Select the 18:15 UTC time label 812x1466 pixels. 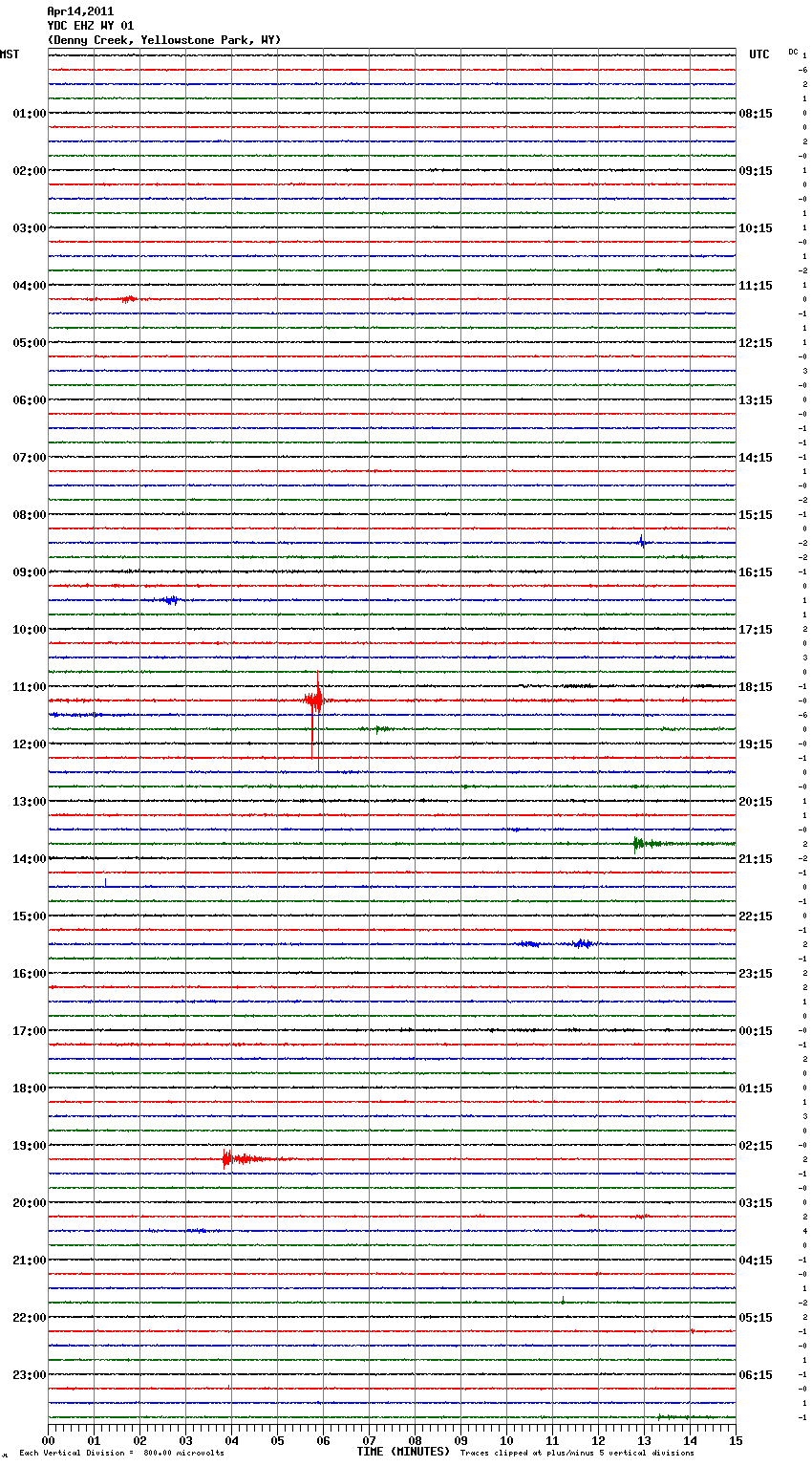click(756, 687)
